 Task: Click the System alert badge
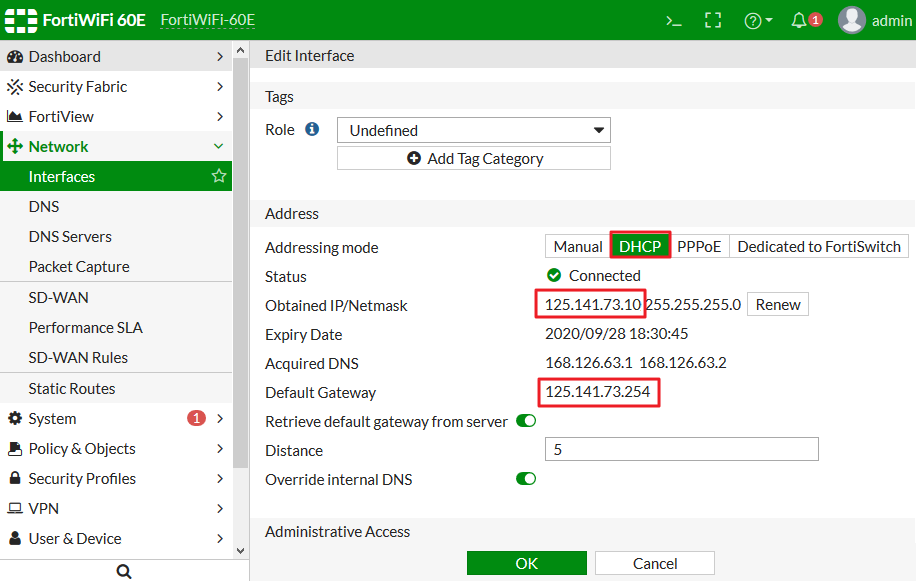pyautogui.click(x=196, y=418)
